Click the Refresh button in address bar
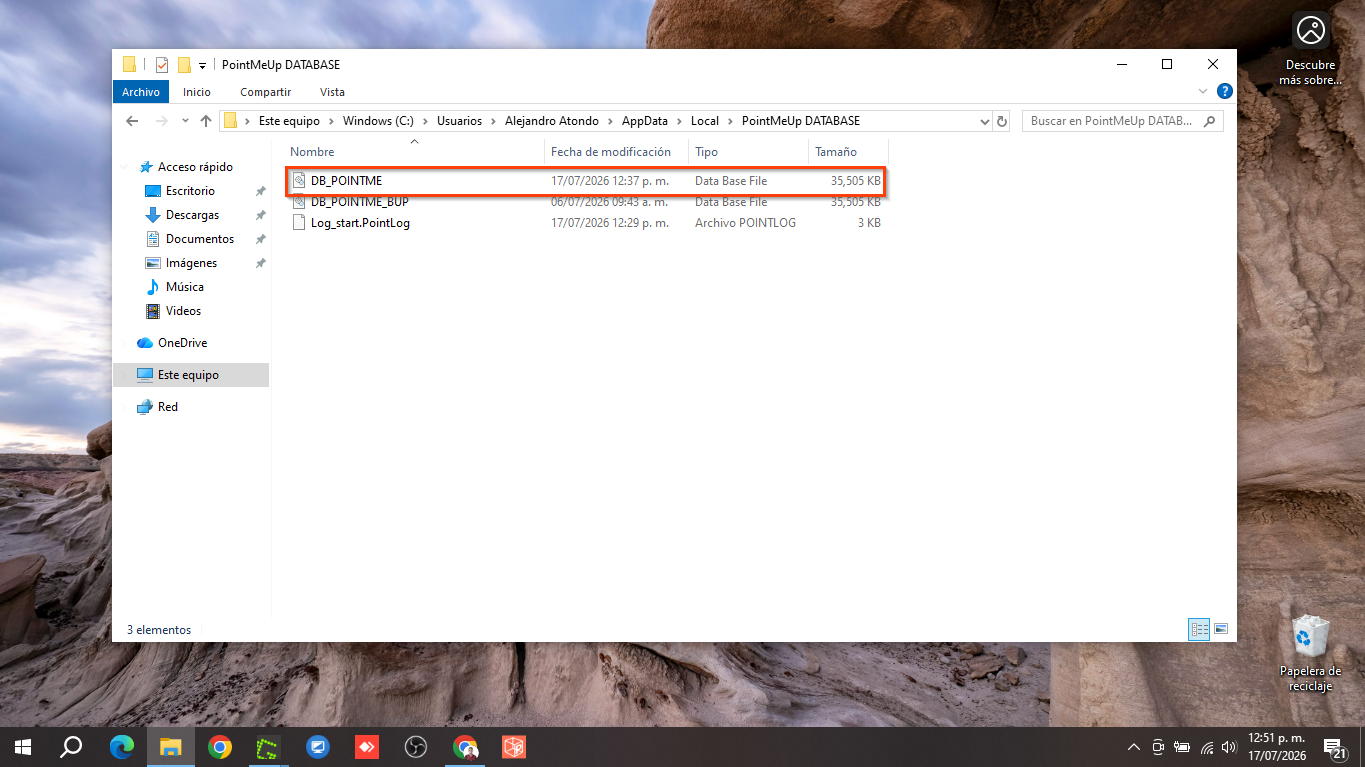This screenshot has width=1365, height=767. click(1002, 121)
